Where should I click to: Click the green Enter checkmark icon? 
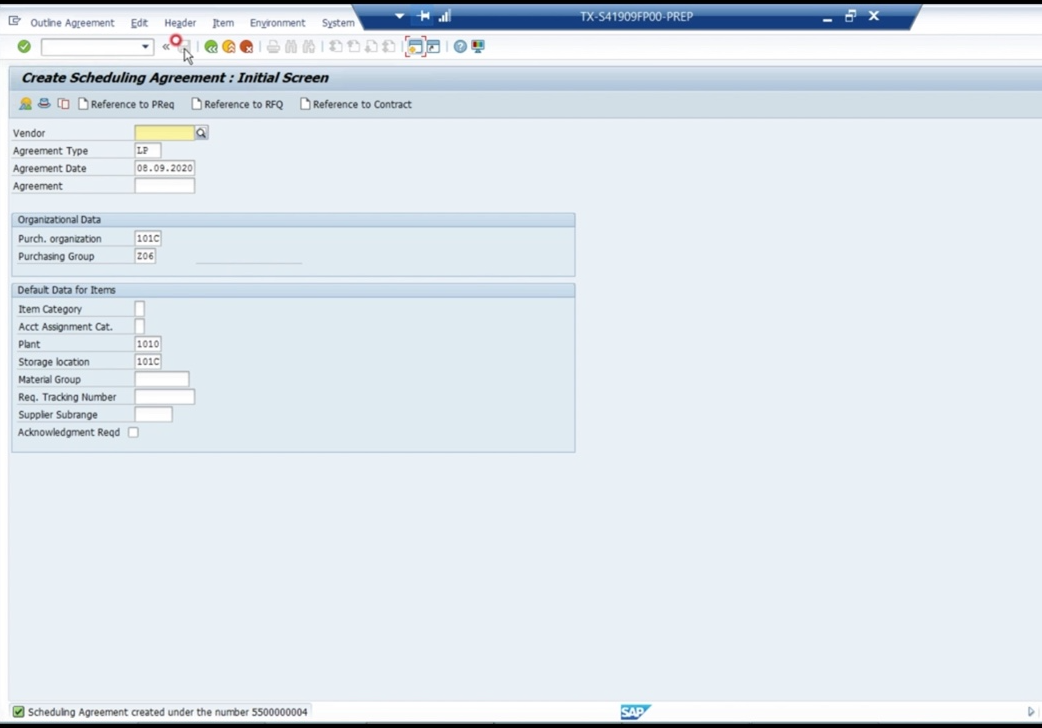point(24,47)
